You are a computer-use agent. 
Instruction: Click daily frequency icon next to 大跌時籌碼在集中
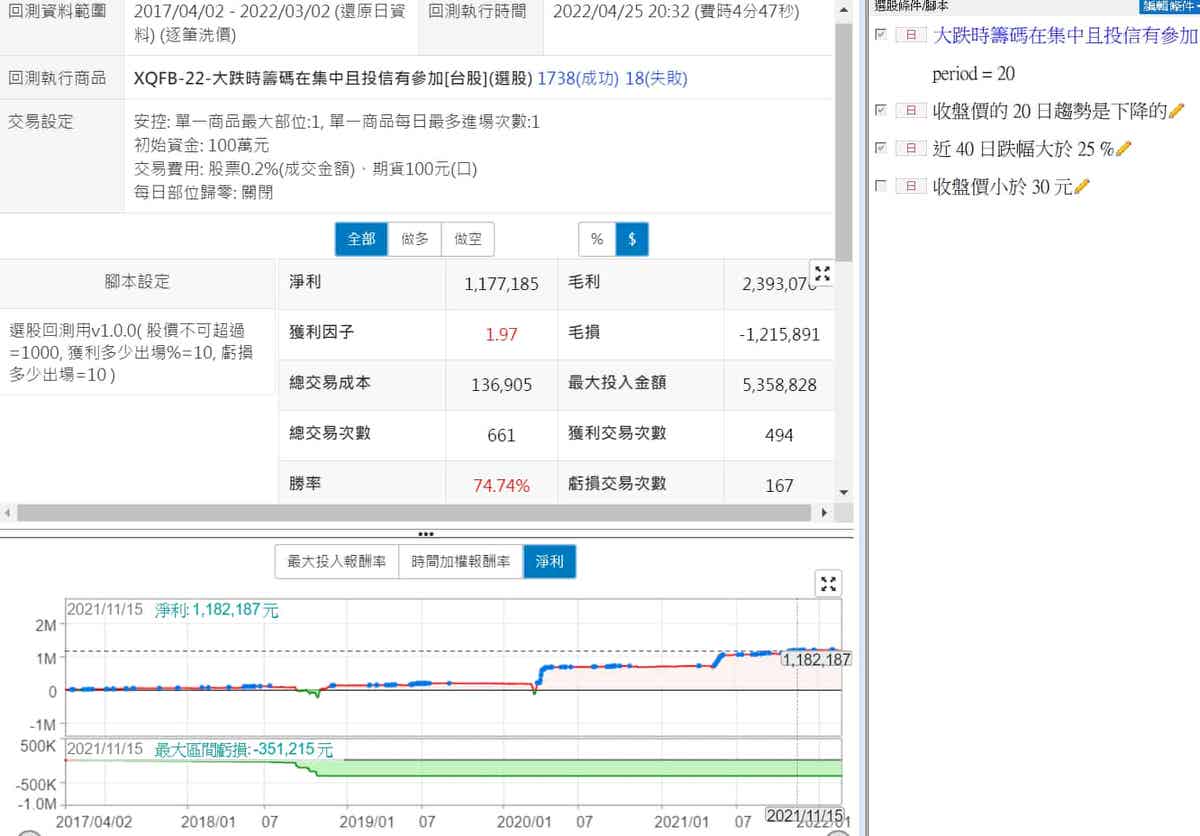(910, 36)
